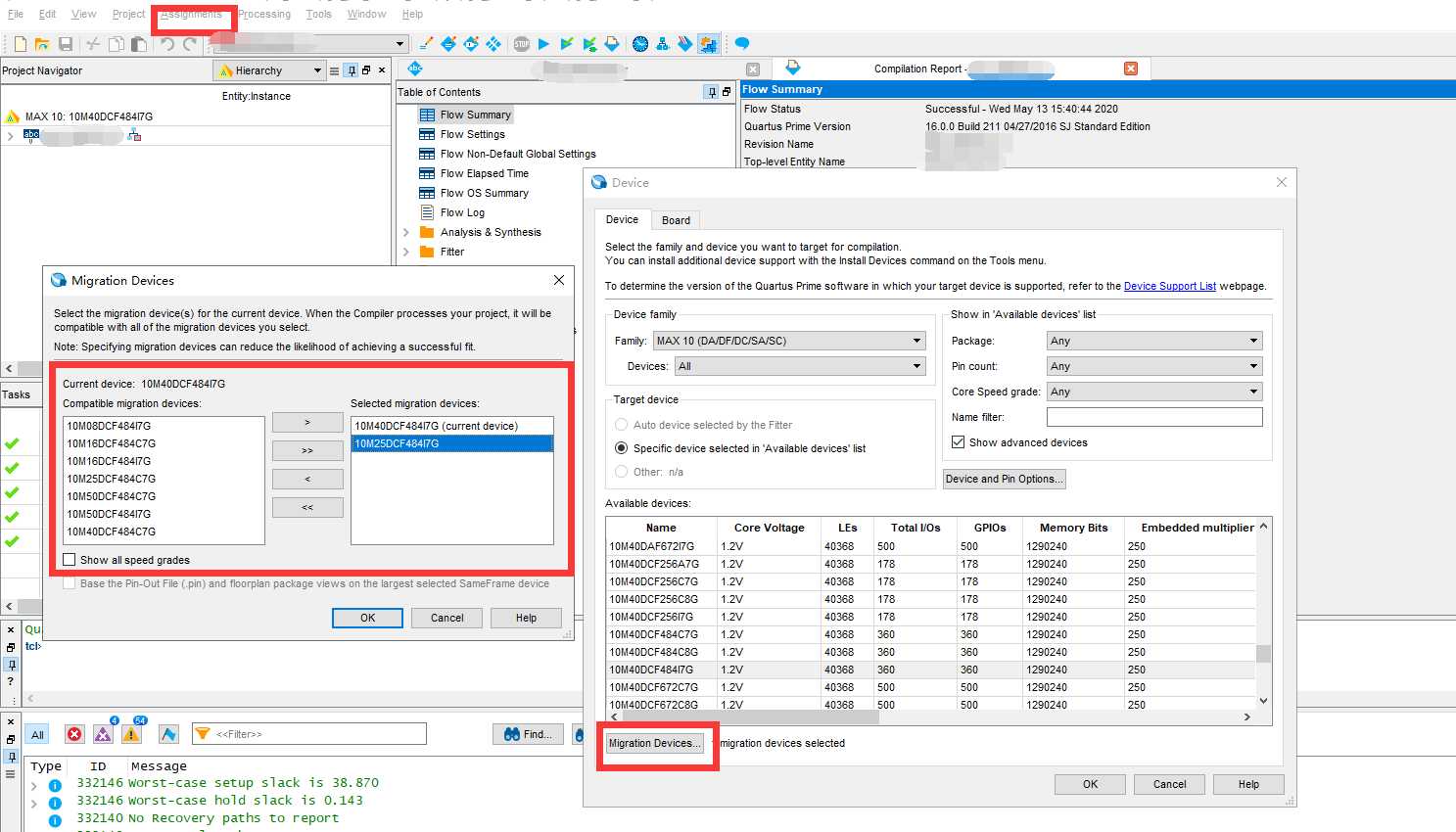
Task: Click Cancel in the Device dialog
Action: pyautogui.click(x=1169, y=784)
